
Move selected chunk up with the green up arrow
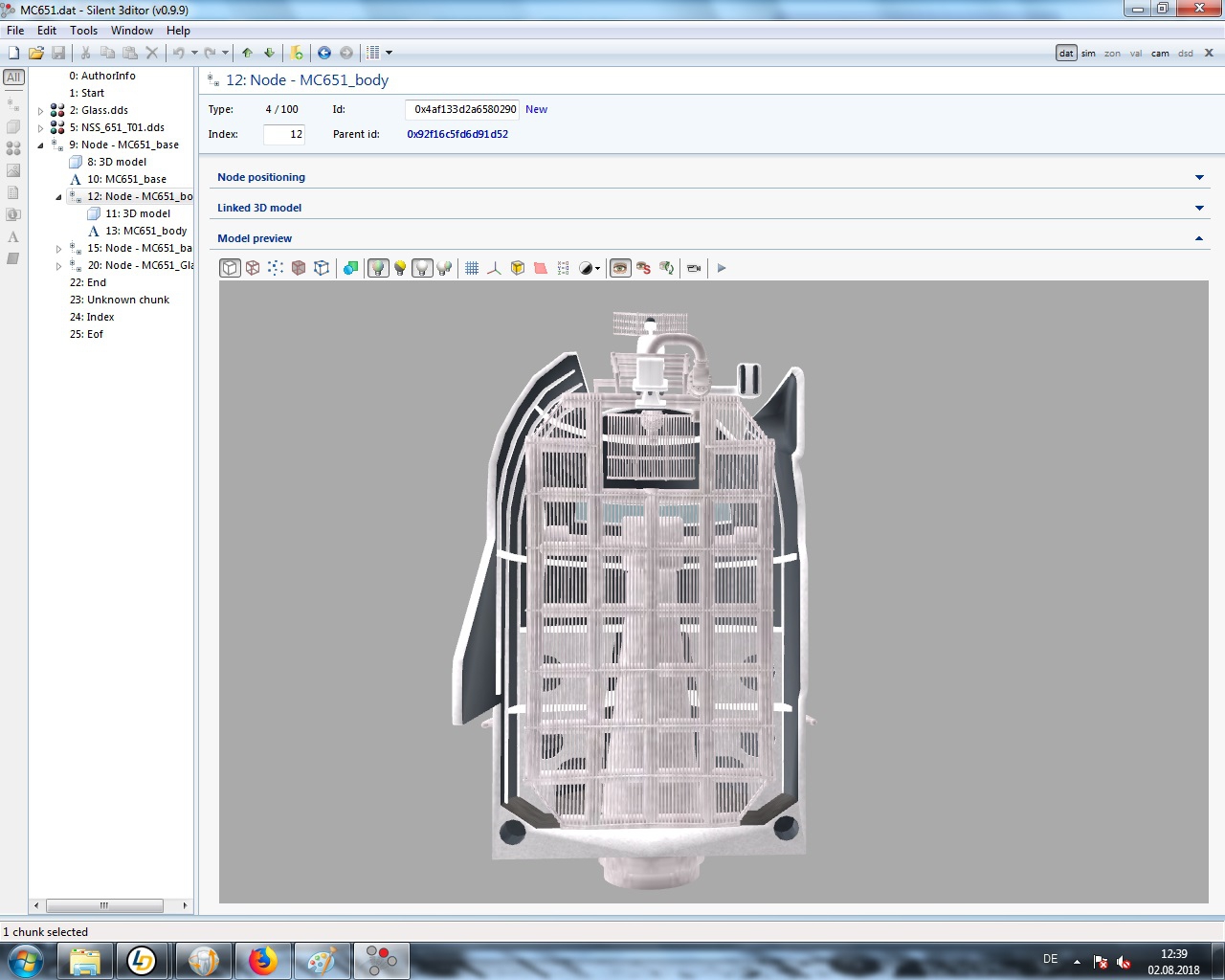(247, 53)
